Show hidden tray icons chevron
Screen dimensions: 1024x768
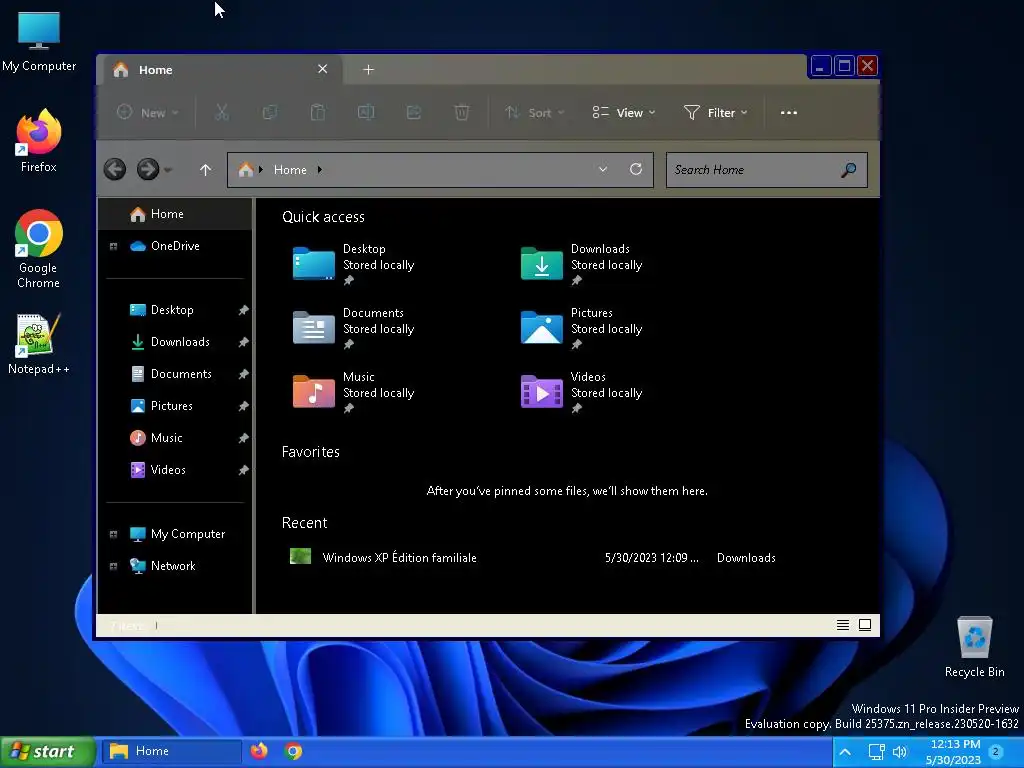point(845,752)
